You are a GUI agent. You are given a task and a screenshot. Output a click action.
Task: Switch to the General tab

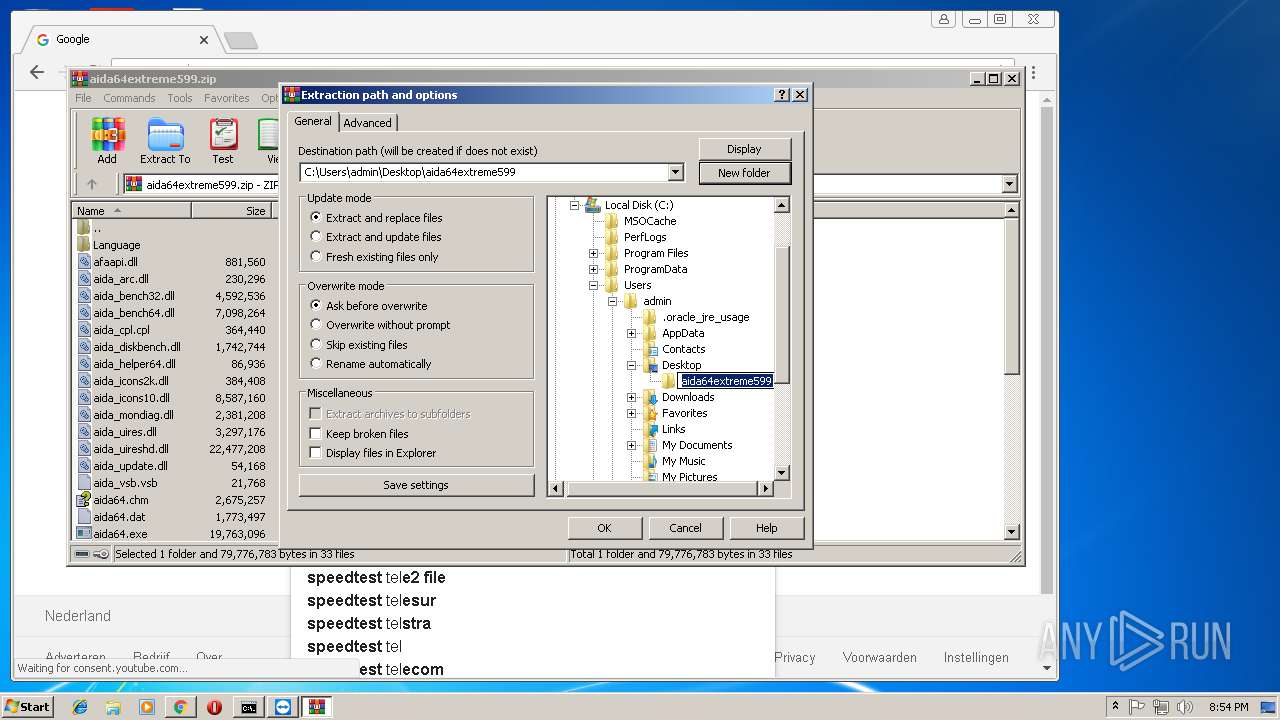click(x=313, y=121)
